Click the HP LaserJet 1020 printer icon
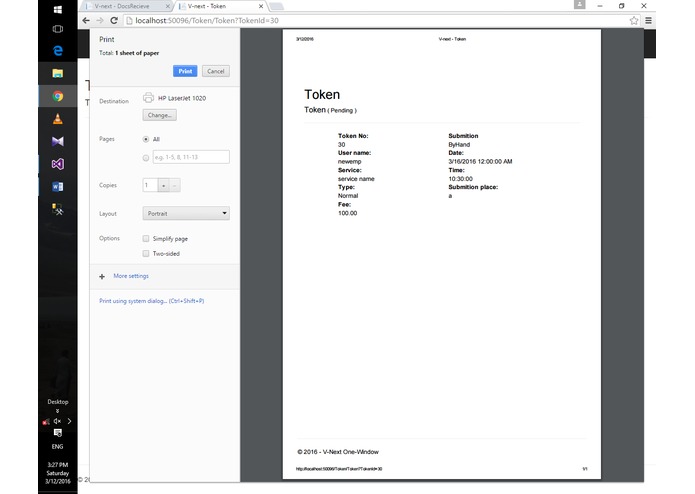695x494 pixels. point(148,98)
